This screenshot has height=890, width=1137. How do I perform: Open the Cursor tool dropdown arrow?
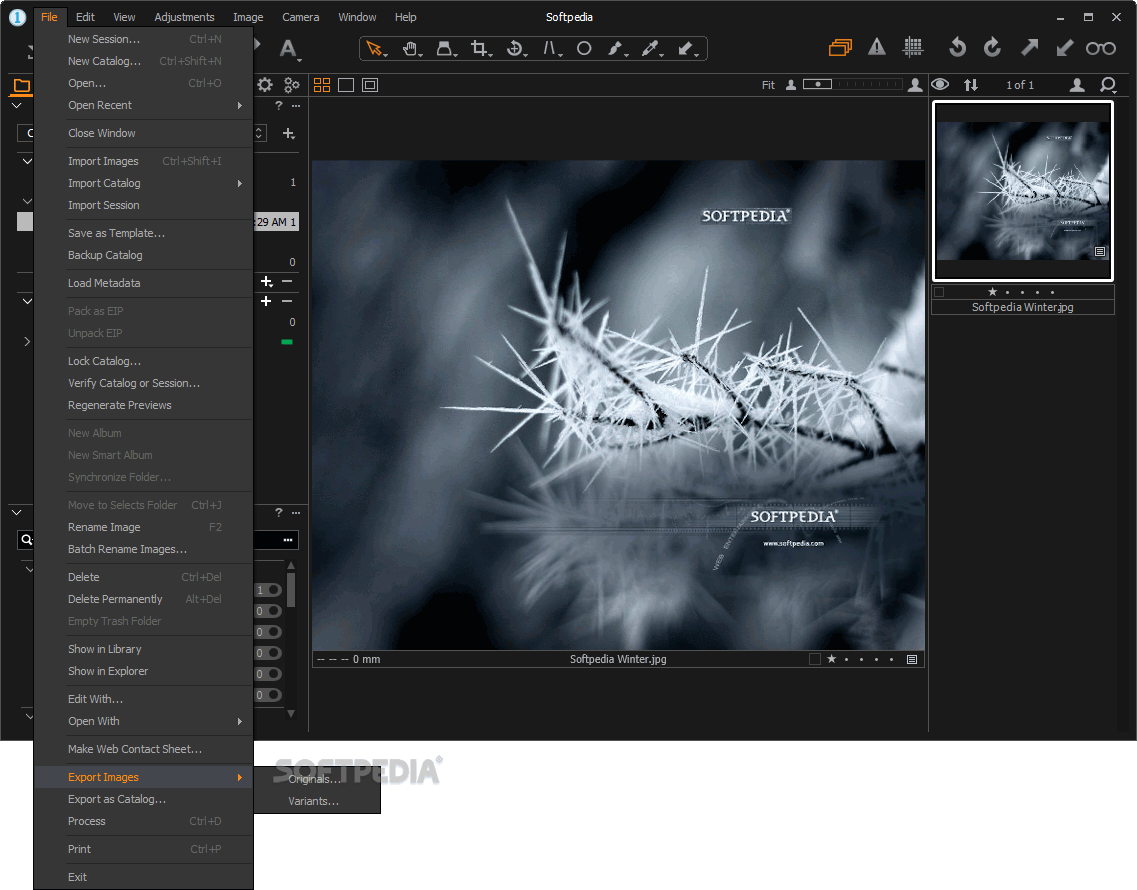coord(386,55)
